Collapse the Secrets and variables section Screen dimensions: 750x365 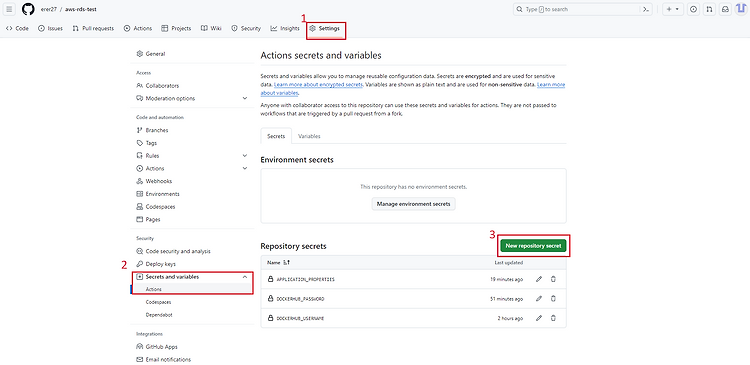(x=245, y=277)
